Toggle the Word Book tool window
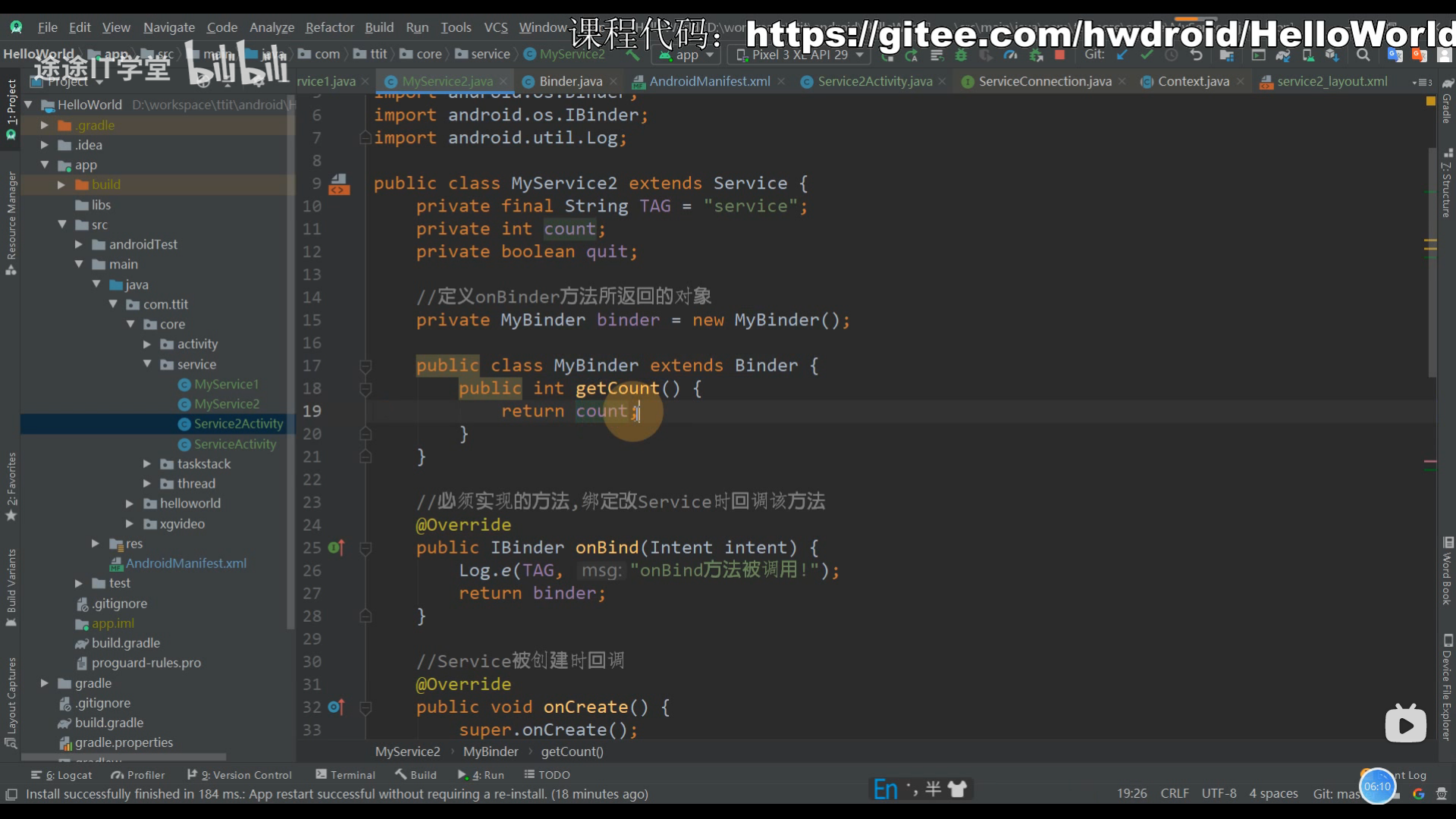This screenshot has width=1456, height=819. click(x=1447, y=573)
